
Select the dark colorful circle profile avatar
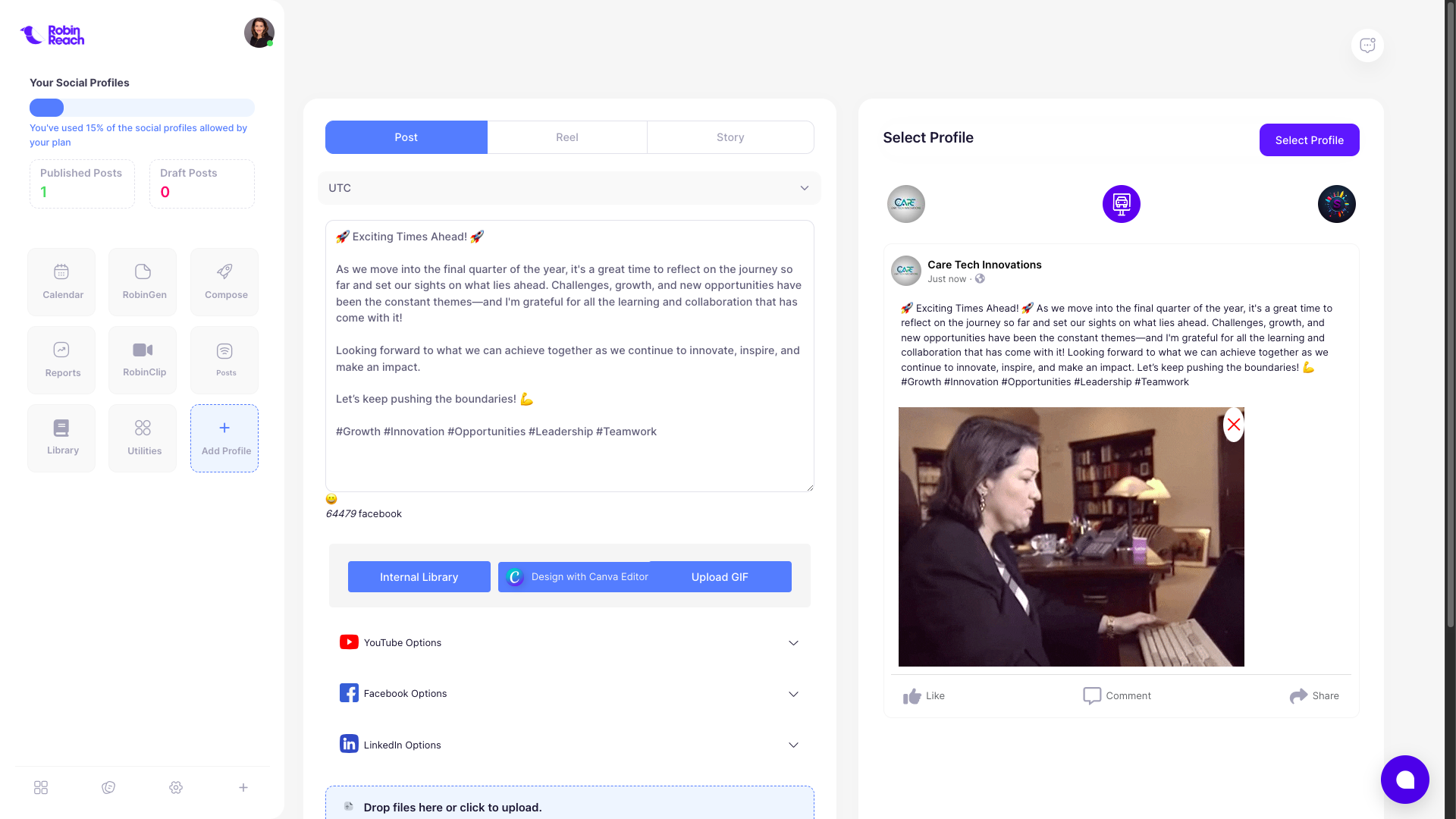pyautogui.click(x=1337, y=204)
